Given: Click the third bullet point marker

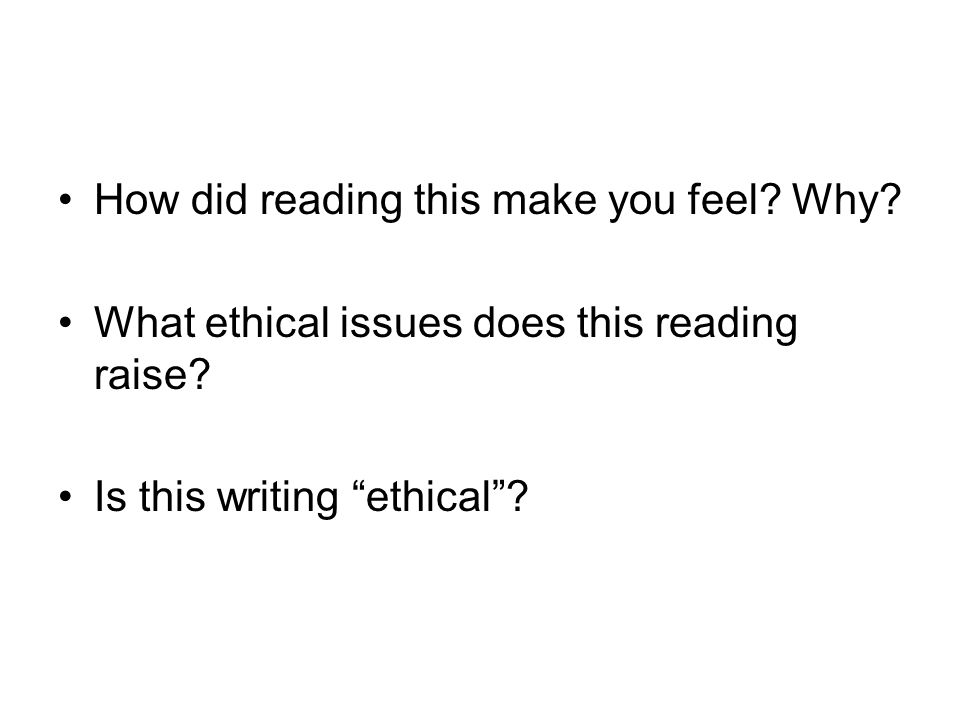Looking at the screenshot, I should click(x=66, y=496).
